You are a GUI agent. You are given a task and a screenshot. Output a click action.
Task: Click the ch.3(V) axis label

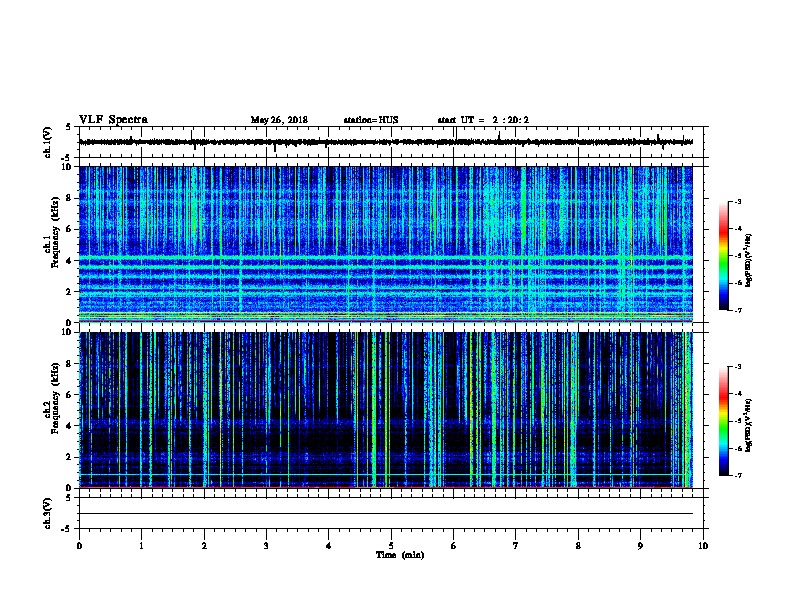click(48, 513)
